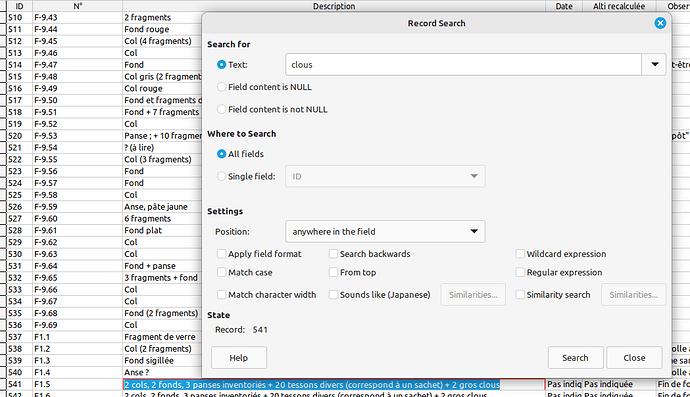
Task: Click the 'Col rouge' description cell
Action: click(162, 88)
